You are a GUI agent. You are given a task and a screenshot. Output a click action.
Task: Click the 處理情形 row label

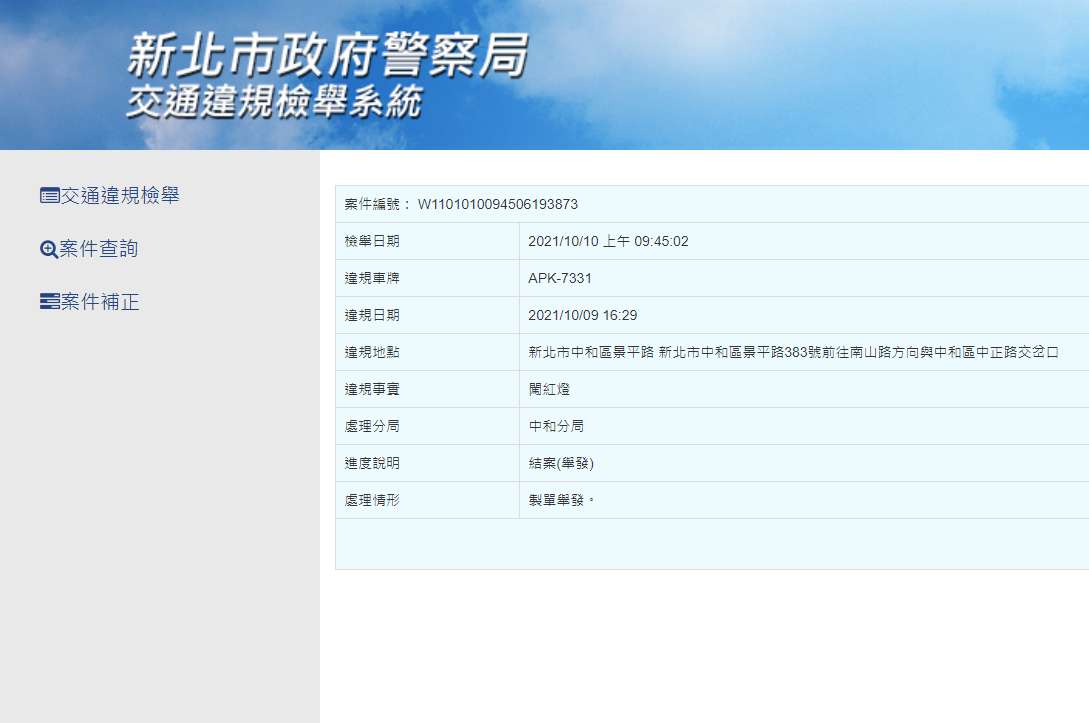coord(372,500)
